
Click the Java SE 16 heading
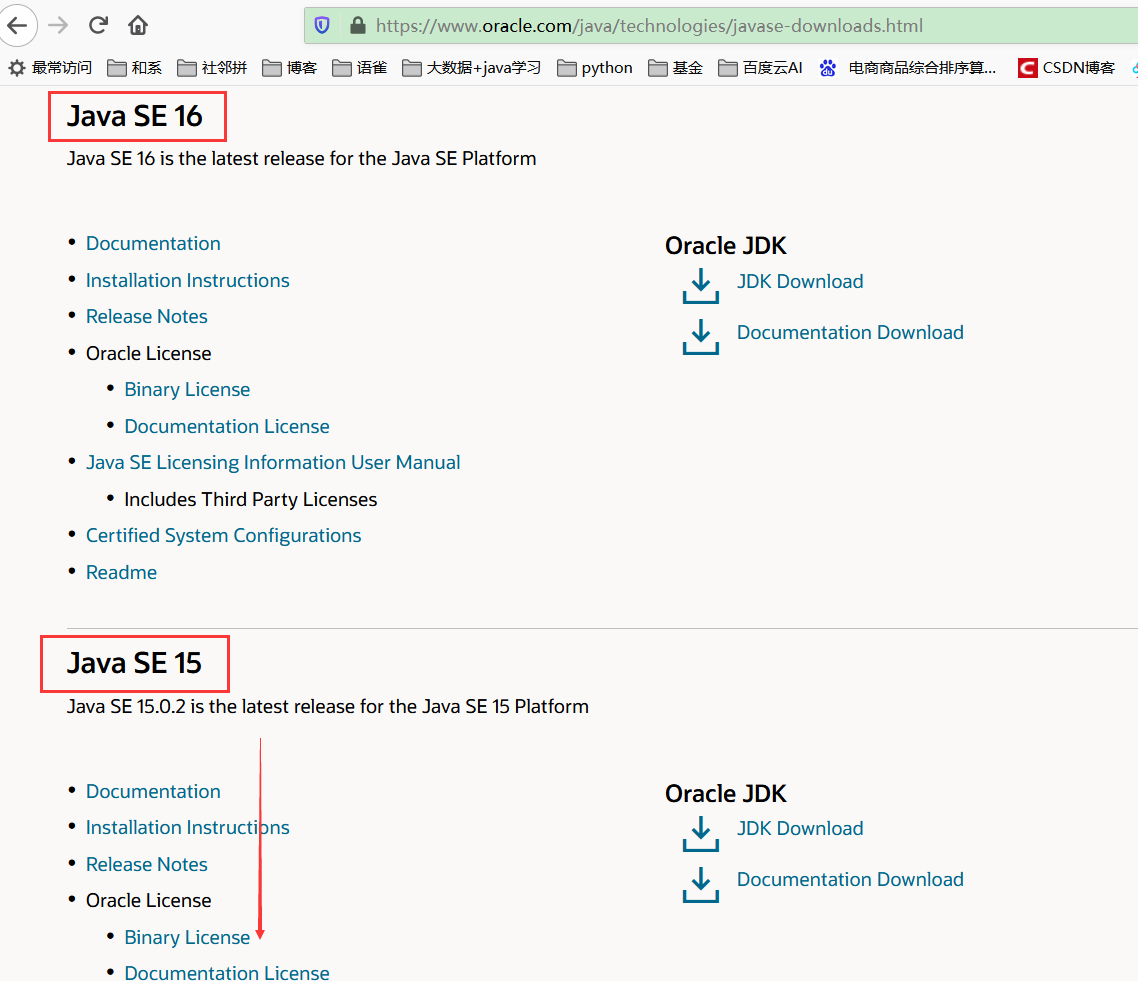[135, 116]
